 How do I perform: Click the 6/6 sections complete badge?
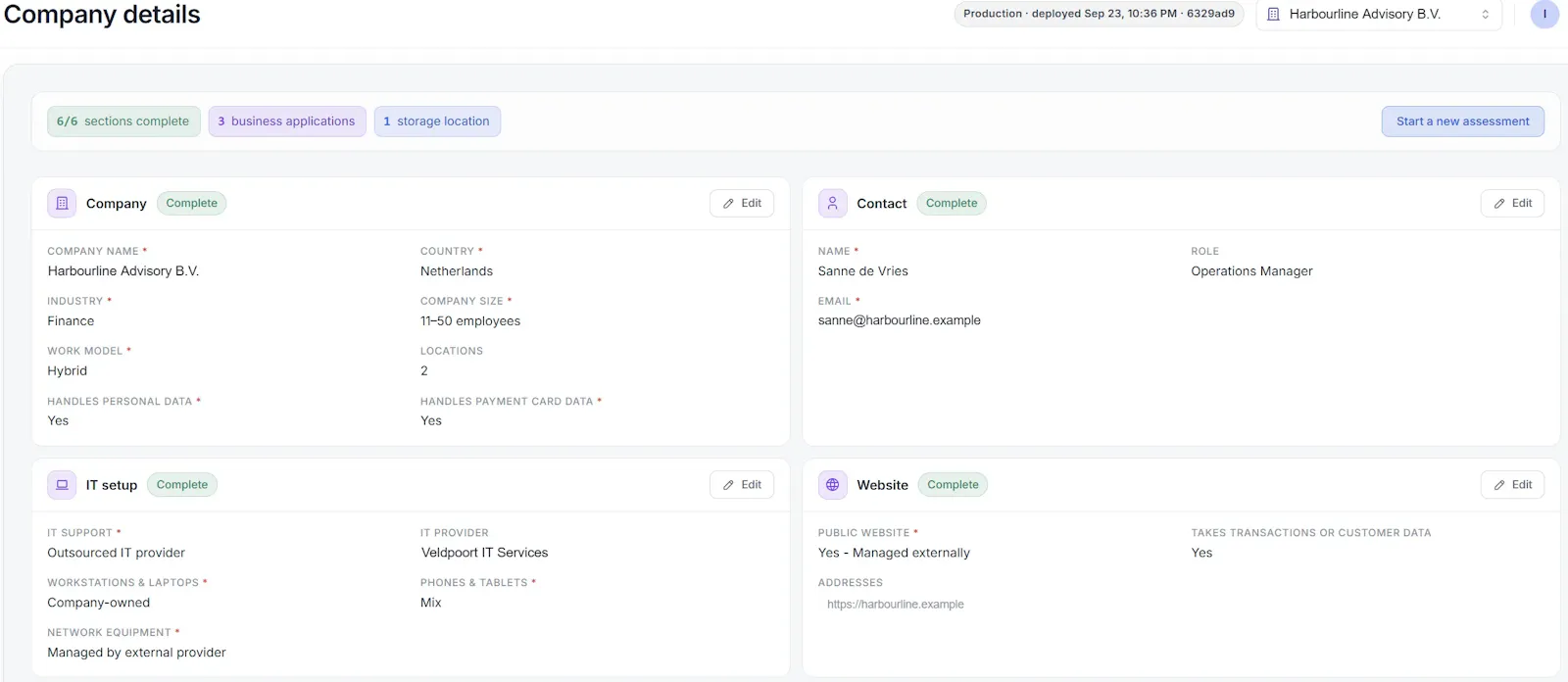pyautogui.click(x=123, y=122)
